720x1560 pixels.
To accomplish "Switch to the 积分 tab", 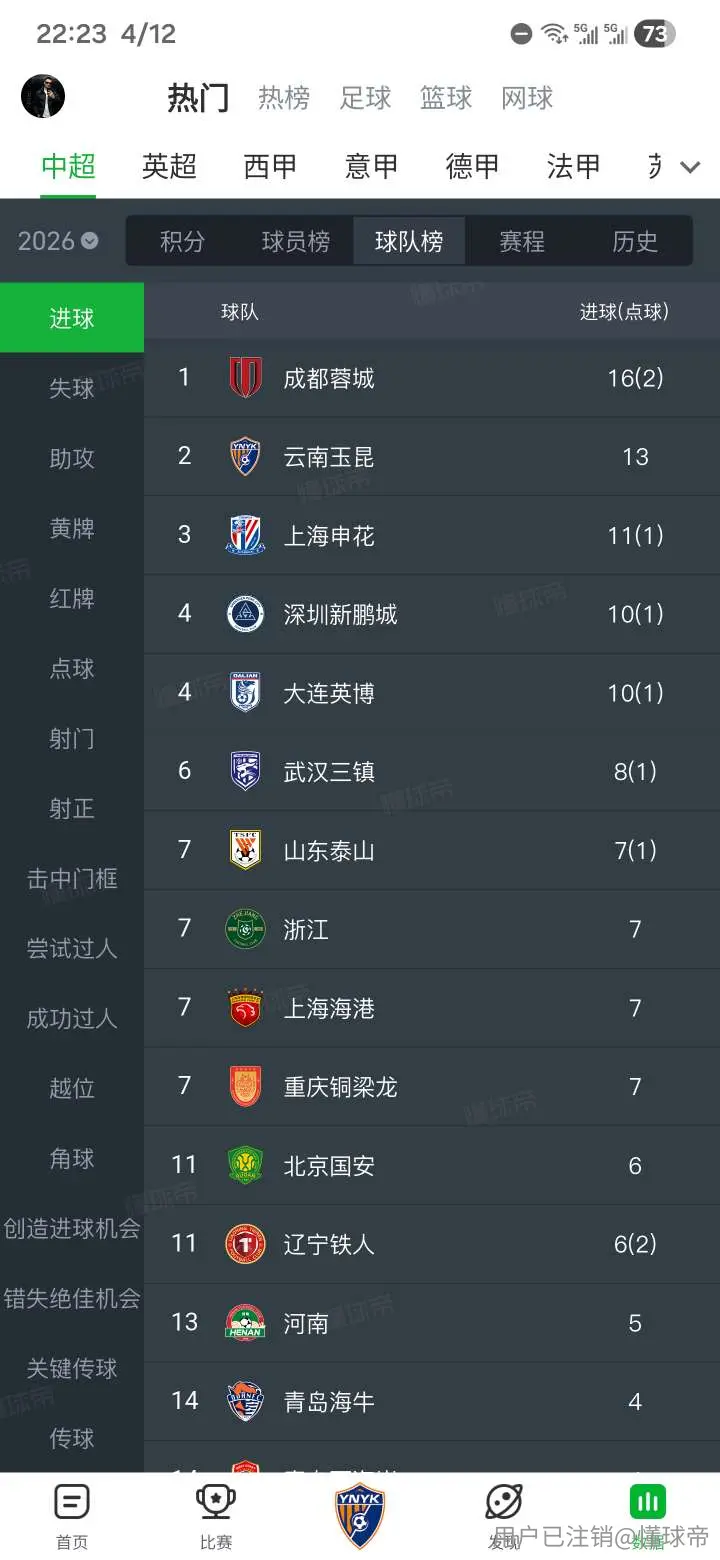I will pyautogui.click(x=182, y=241).
